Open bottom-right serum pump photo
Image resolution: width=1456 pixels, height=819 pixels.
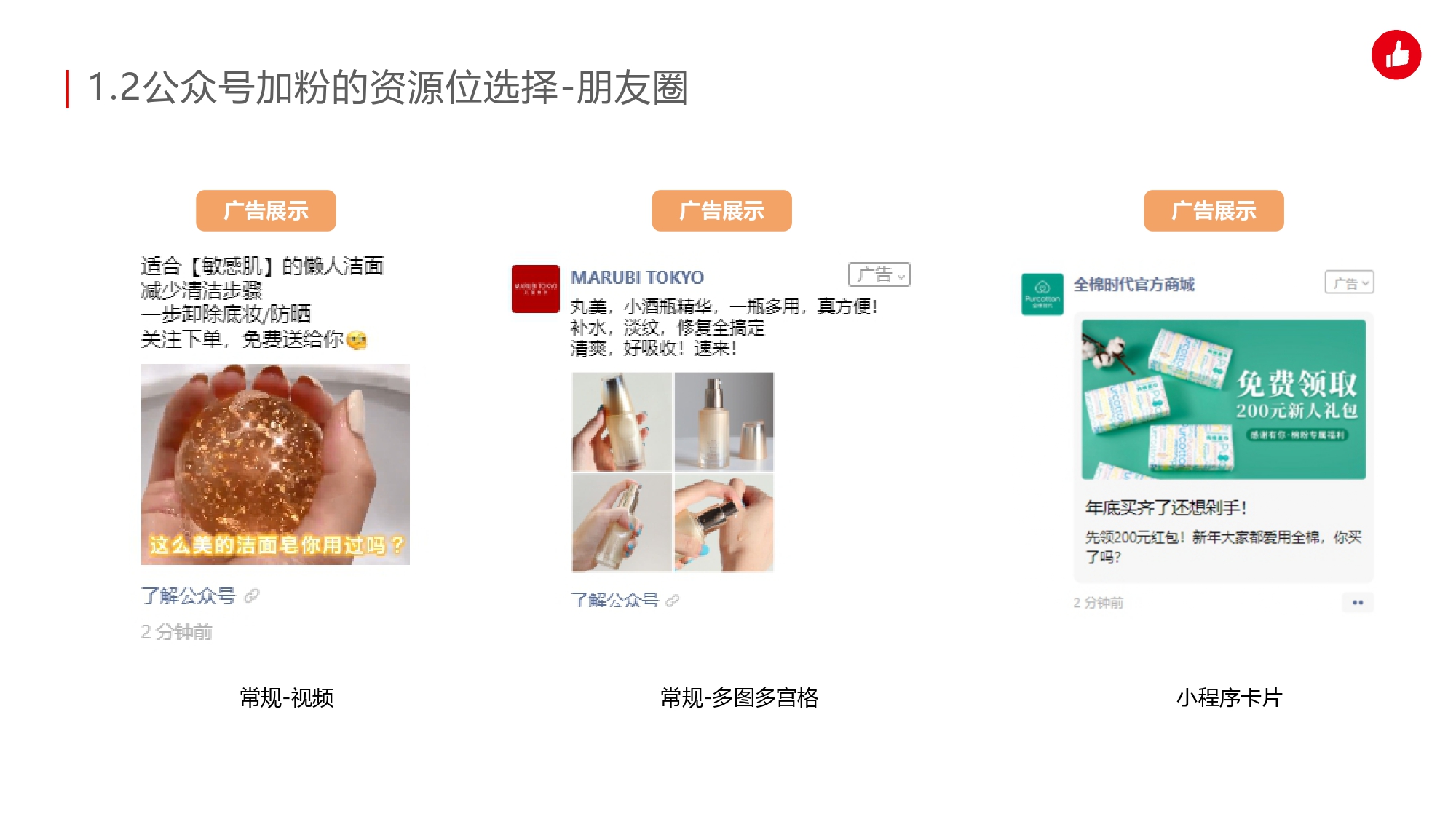[724, 523]
